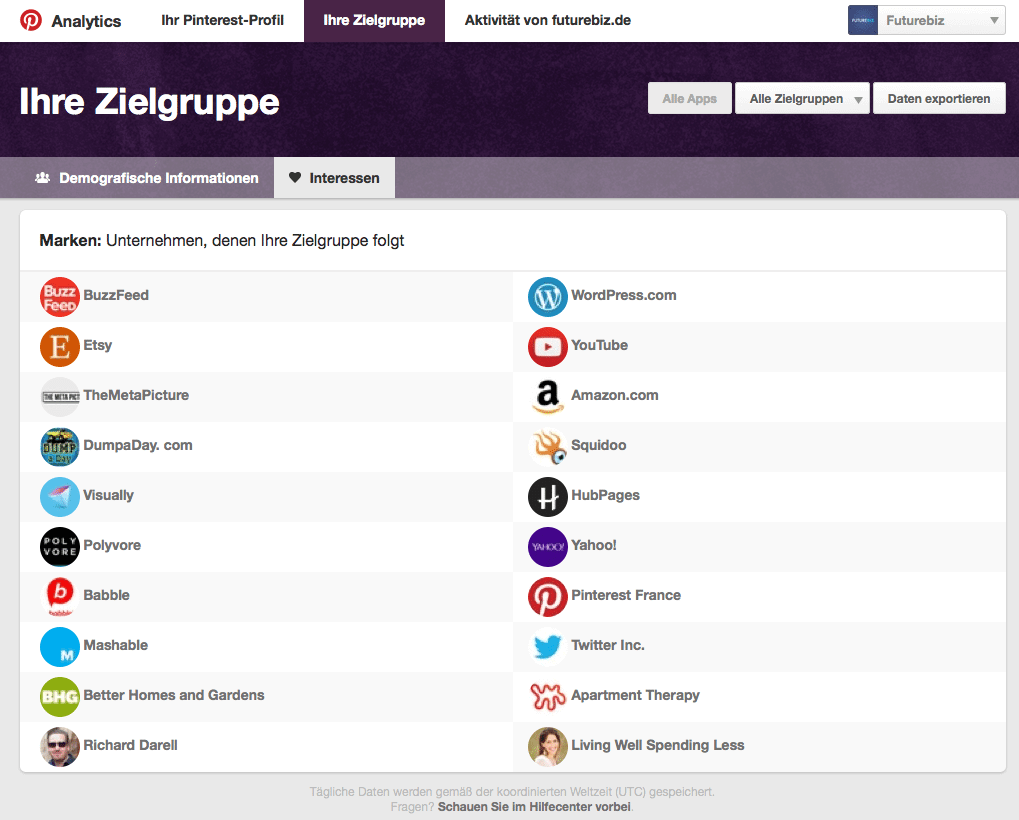
Task: Open the Twitter Inc. name link
Action: point(608,646)
